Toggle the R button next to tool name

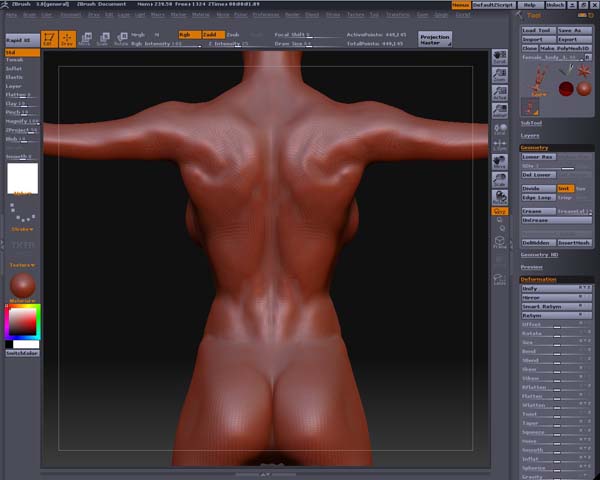click(588, 57)
